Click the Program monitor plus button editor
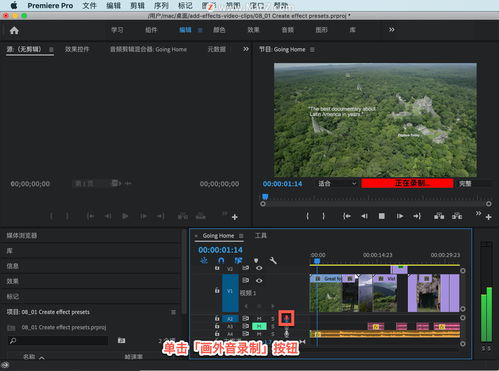 pyautogui.click(x=489, y=217)
